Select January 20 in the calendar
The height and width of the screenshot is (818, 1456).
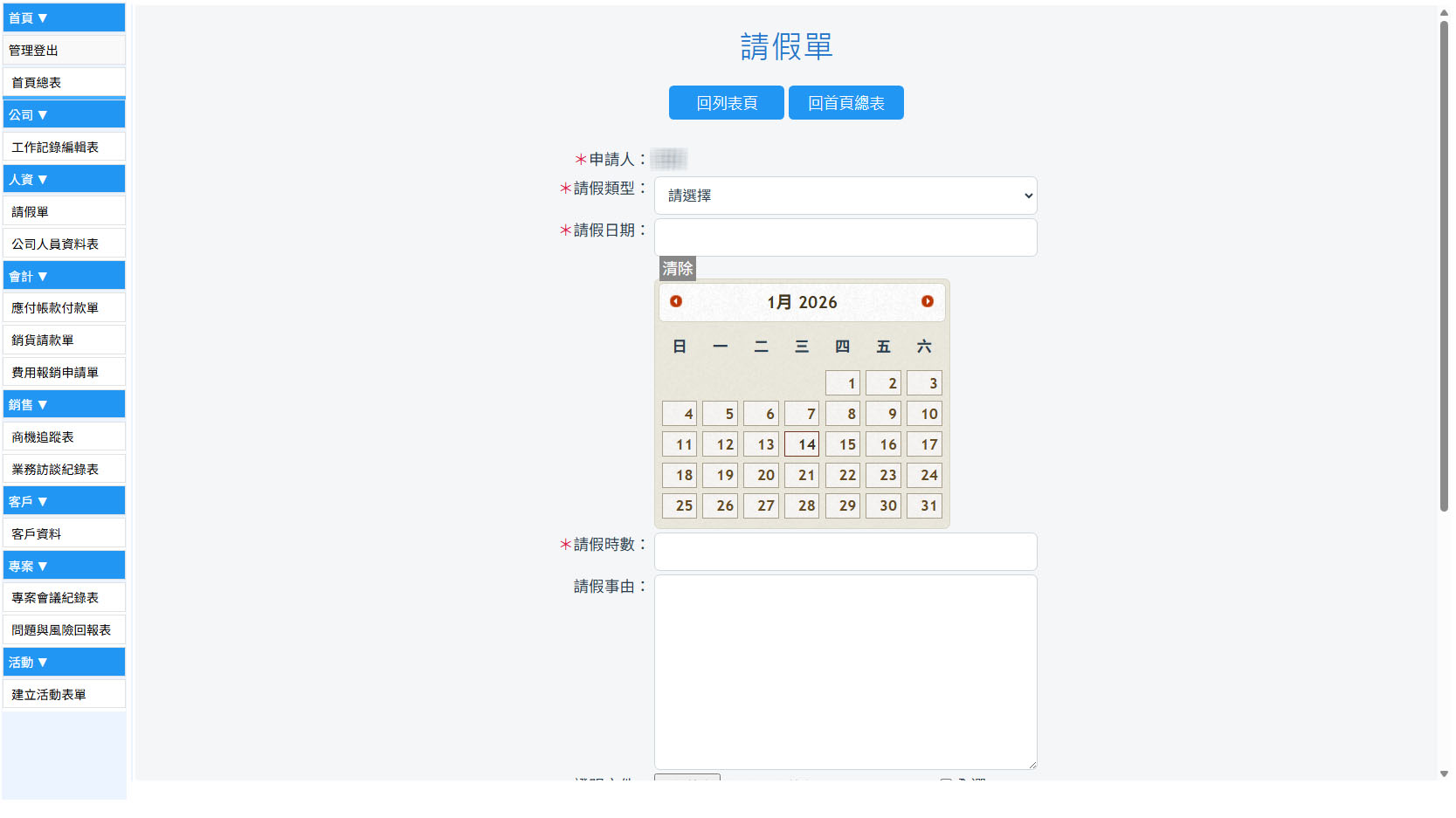(x=761, y=475)
